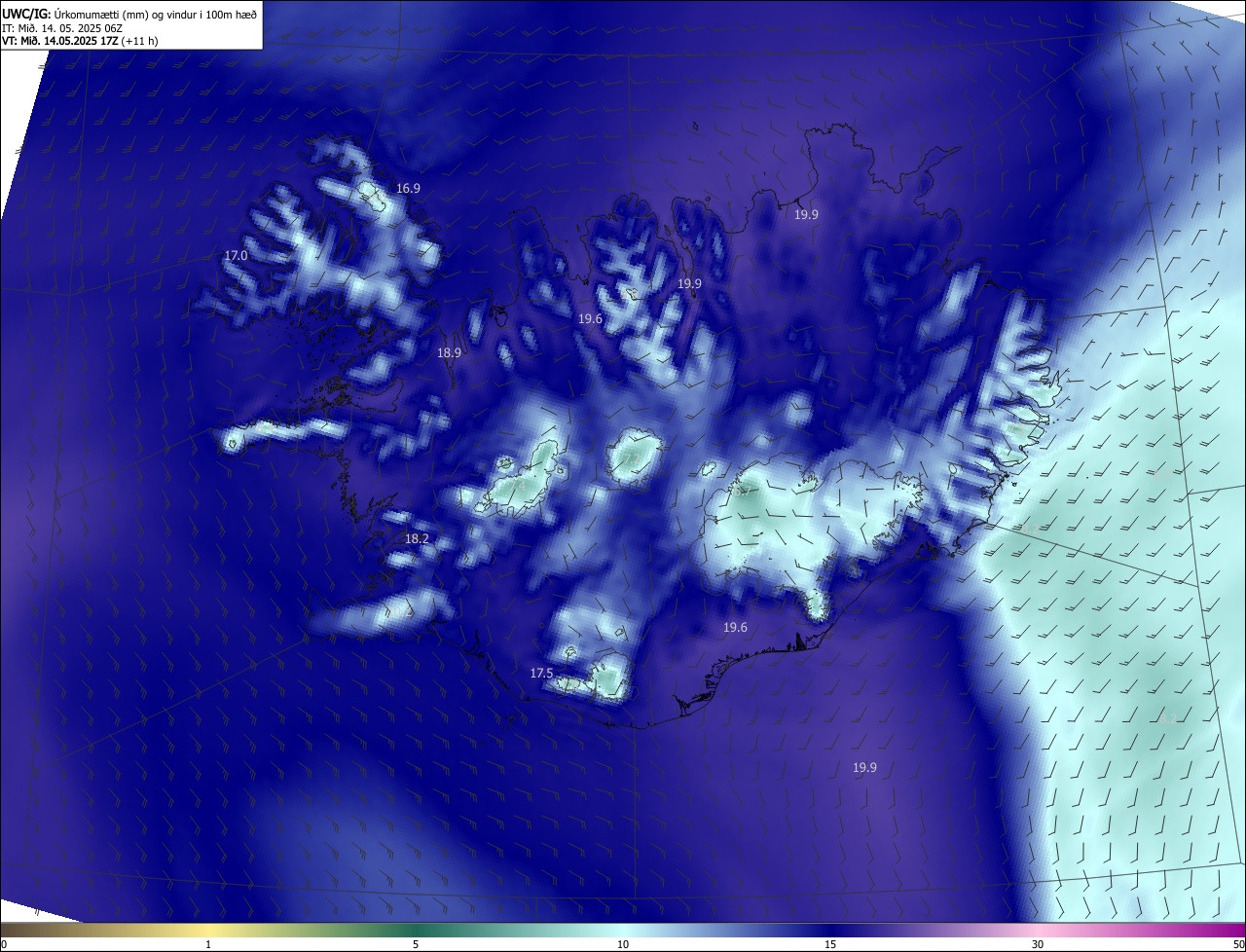Viewport: 1246px width, 952px height.
Task: Click the '1' tick on the color scale
Action: point(208,944)
